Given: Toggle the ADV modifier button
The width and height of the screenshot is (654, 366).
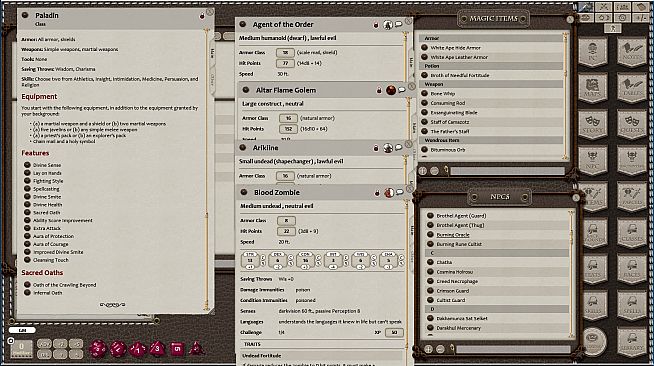Looking at the screenshot, I should [44, 343].
